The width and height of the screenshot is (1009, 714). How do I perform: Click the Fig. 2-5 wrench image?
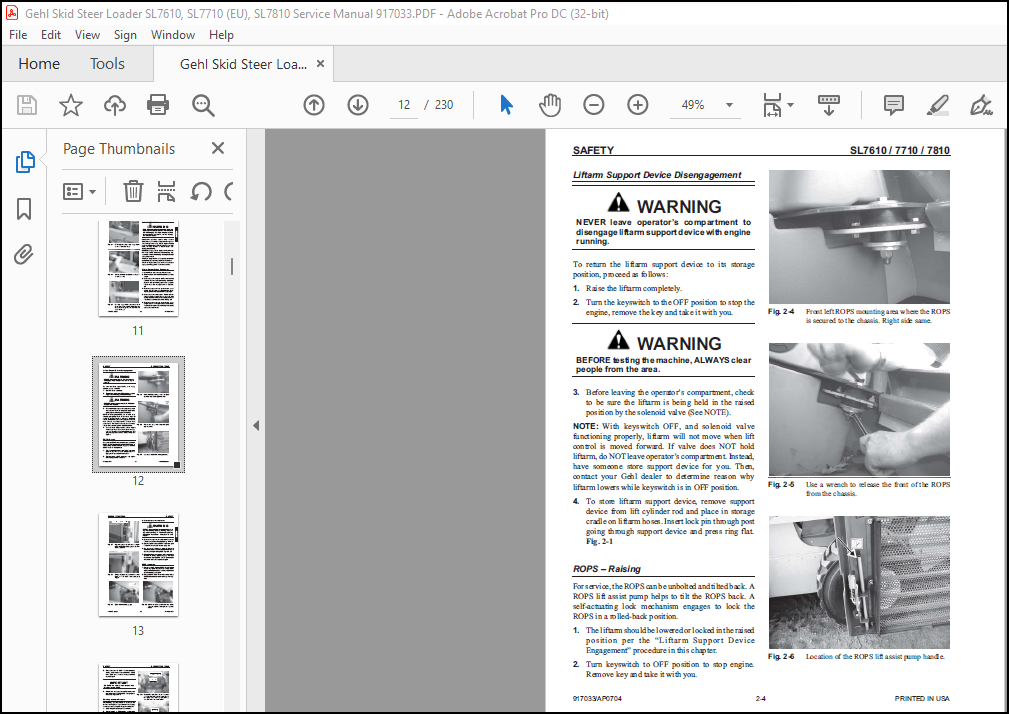pyautogui.click(x=859, y=409)
